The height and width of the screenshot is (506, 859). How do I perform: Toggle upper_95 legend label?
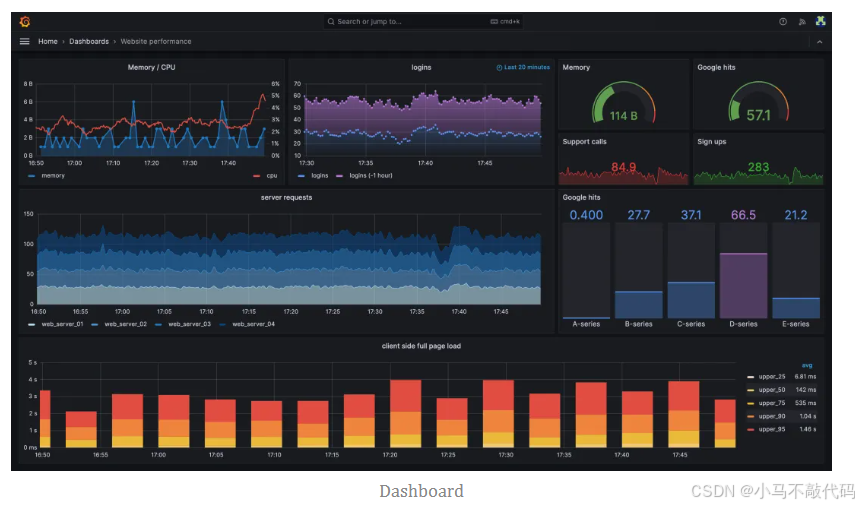point(772,429)
